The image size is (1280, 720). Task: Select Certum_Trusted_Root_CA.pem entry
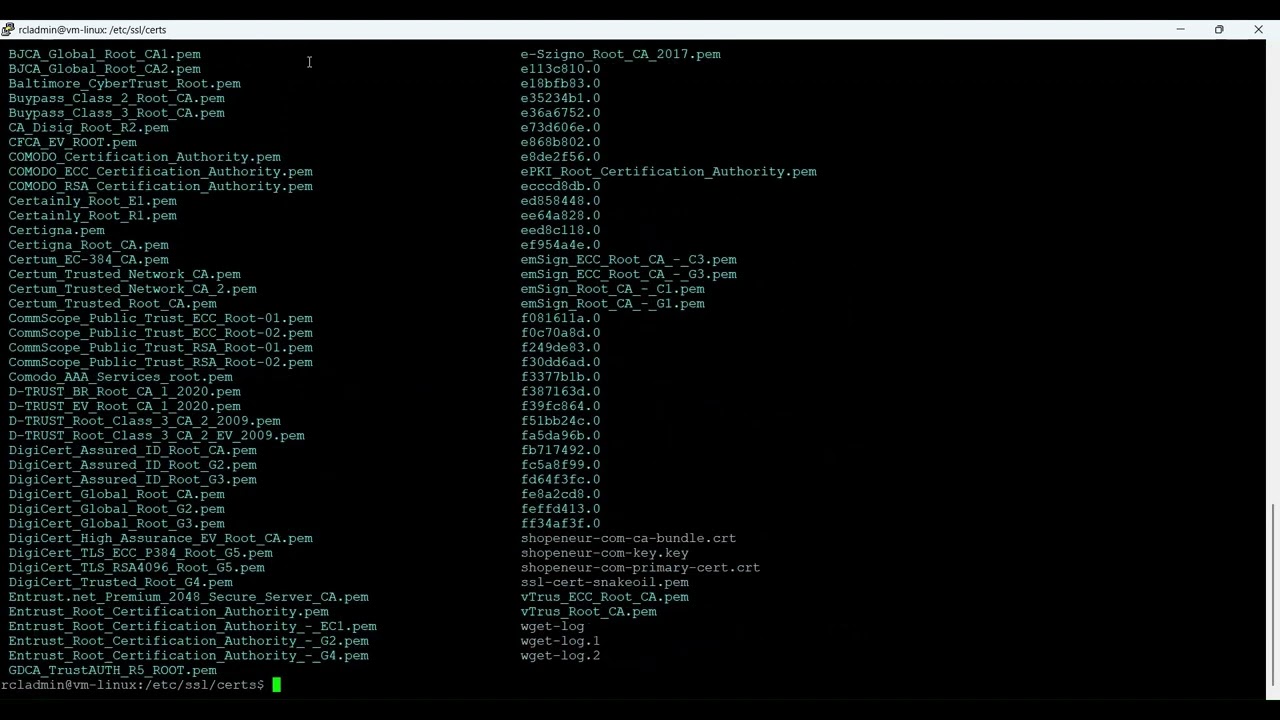click(113, 304)
